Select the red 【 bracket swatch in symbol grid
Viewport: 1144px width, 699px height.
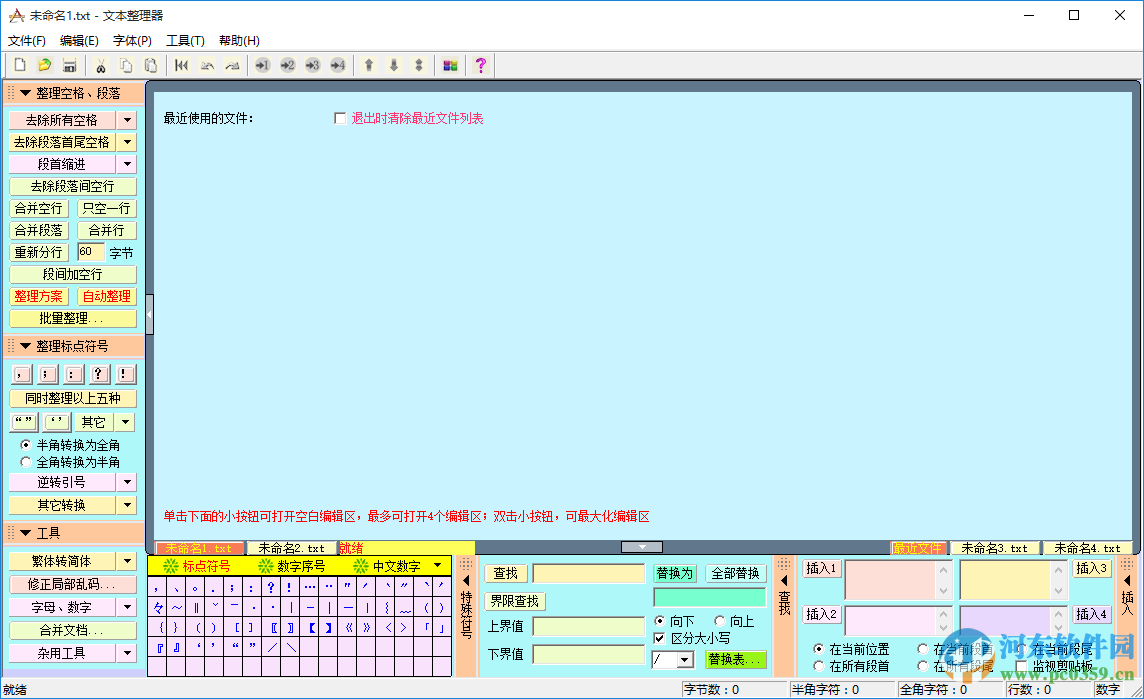click(312, 628)
